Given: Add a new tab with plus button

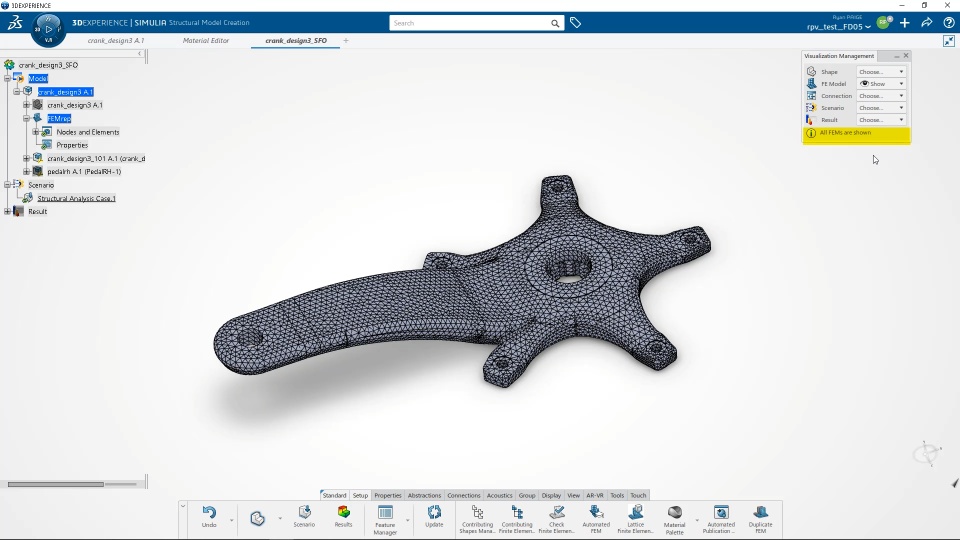Looking at the screenshot, I should tap(346, 40).
